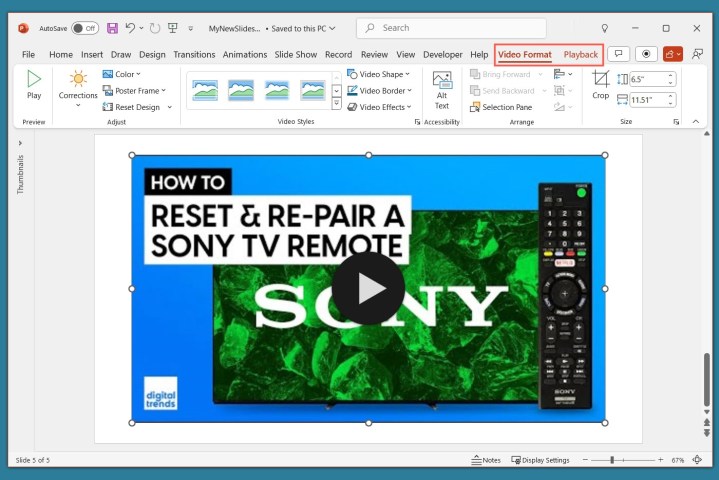Click the vertical scrollbar thumb

[x=707, y=379]
